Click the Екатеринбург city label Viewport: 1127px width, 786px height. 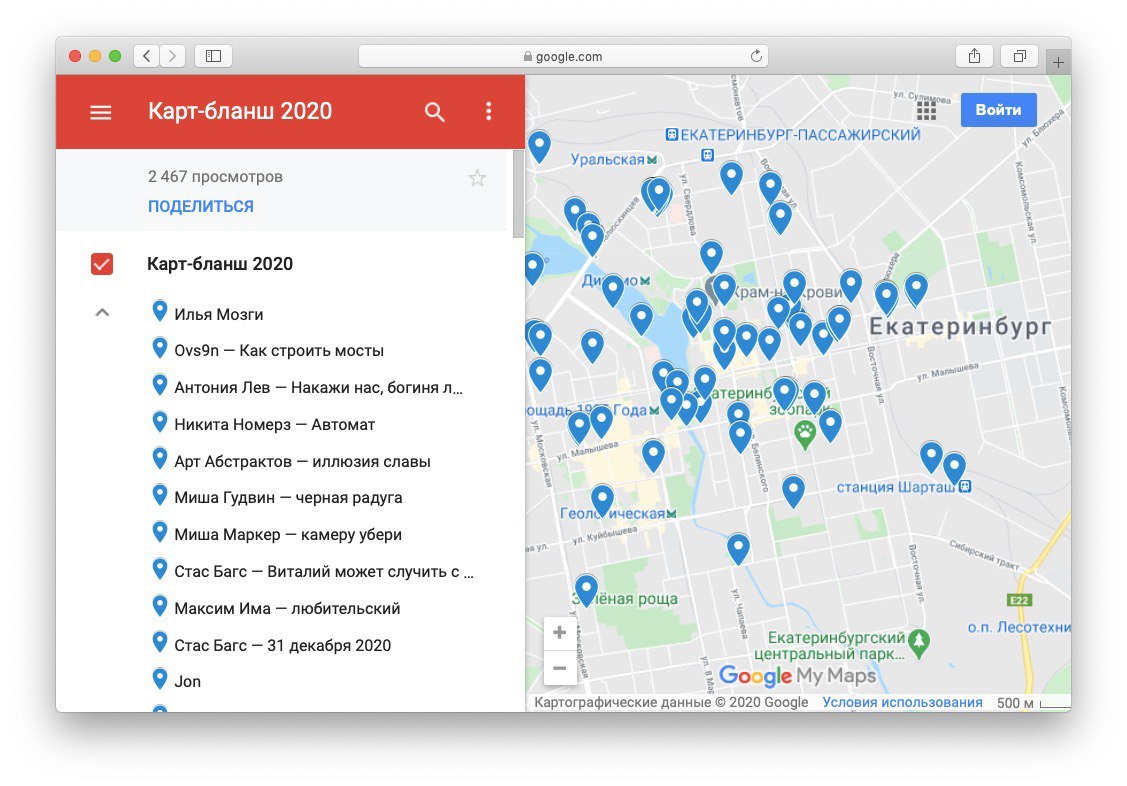pyautogui.click(x=960, y=327)
